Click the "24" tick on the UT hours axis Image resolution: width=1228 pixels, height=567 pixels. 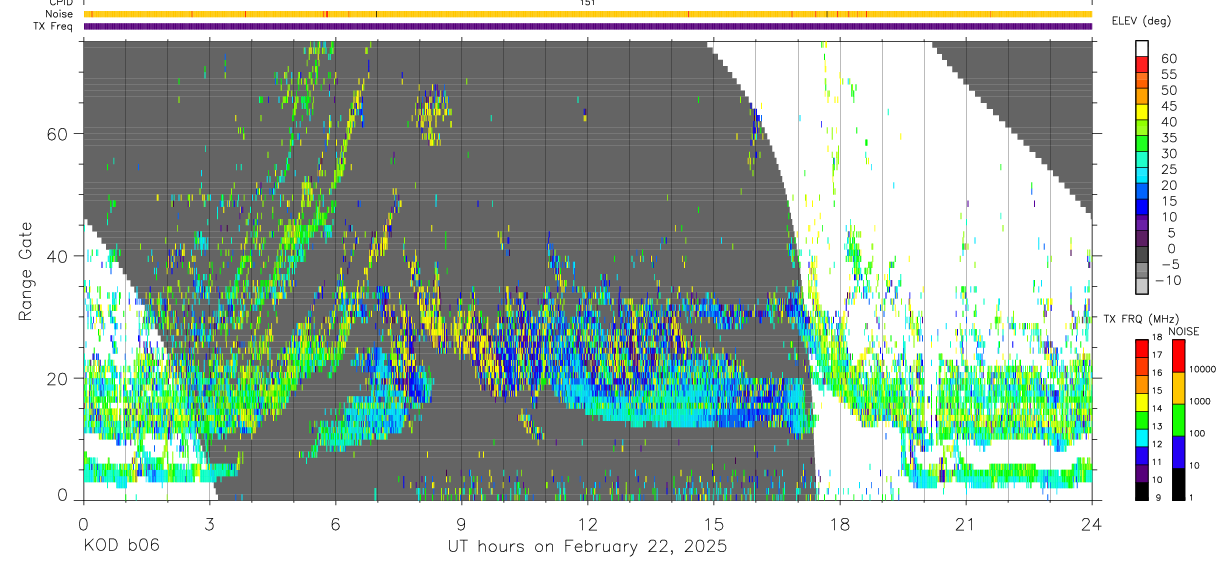click(x=1092, y=523)
